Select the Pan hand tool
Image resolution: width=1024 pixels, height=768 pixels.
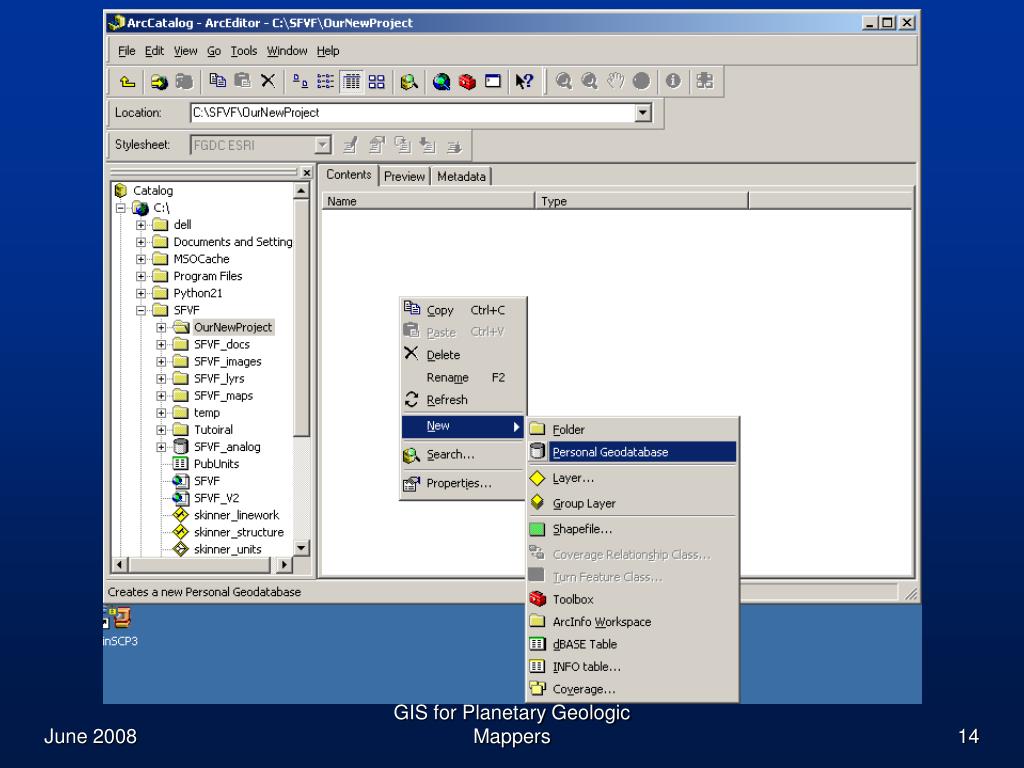(x=615, y=81)
